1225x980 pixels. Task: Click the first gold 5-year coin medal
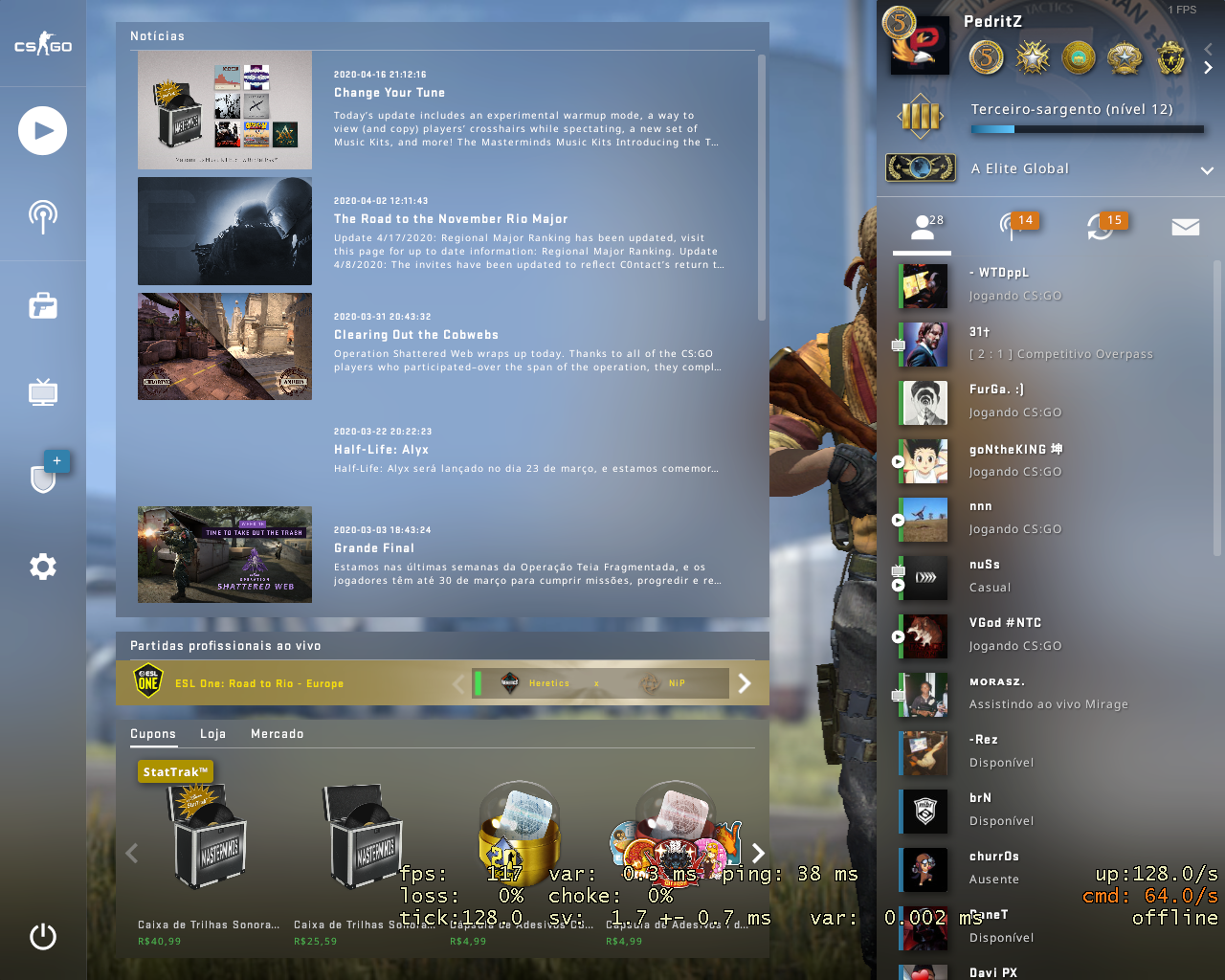[986, 58]
